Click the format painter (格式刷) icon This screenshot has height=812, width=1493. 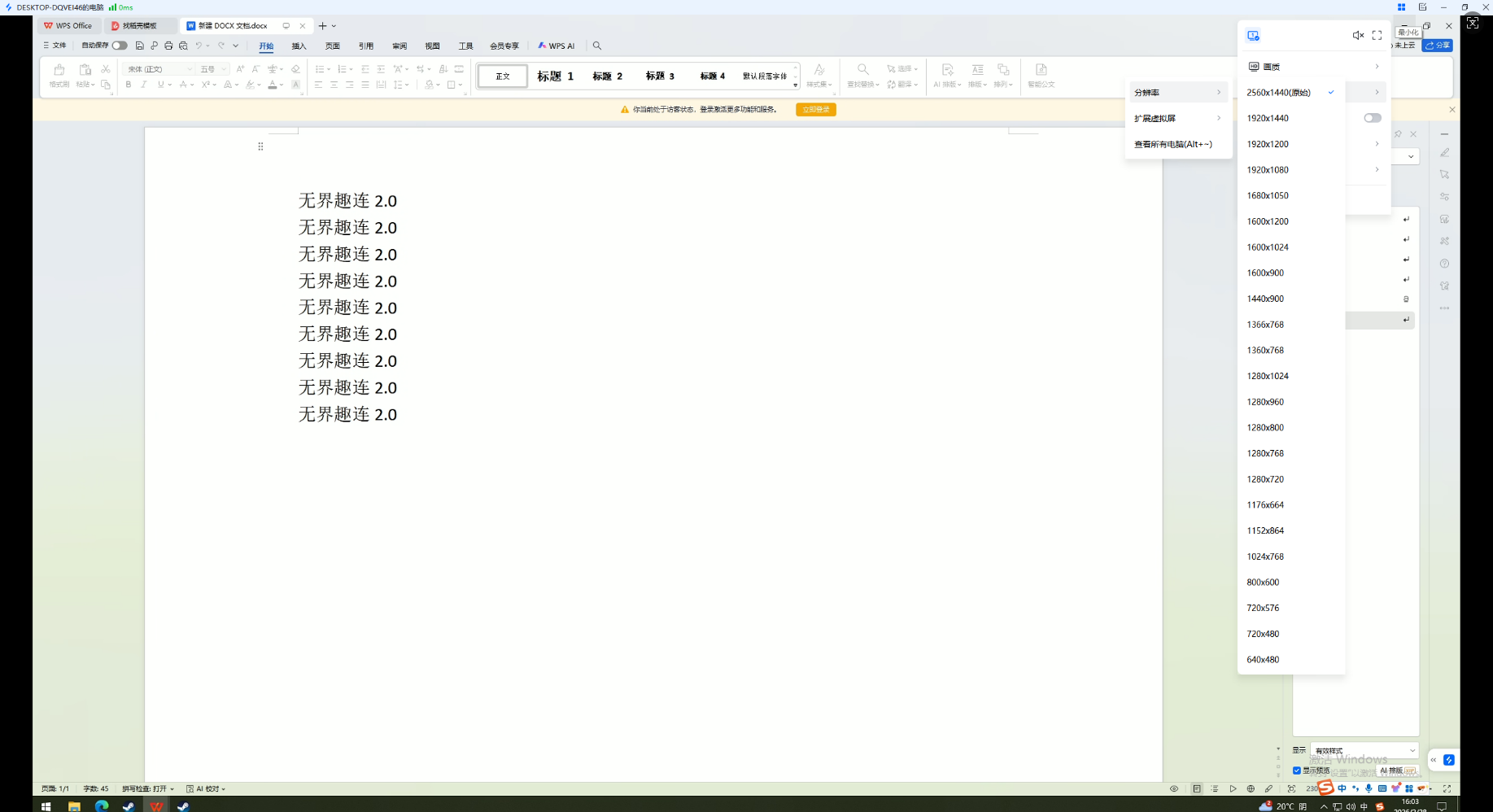coord(59,75)
